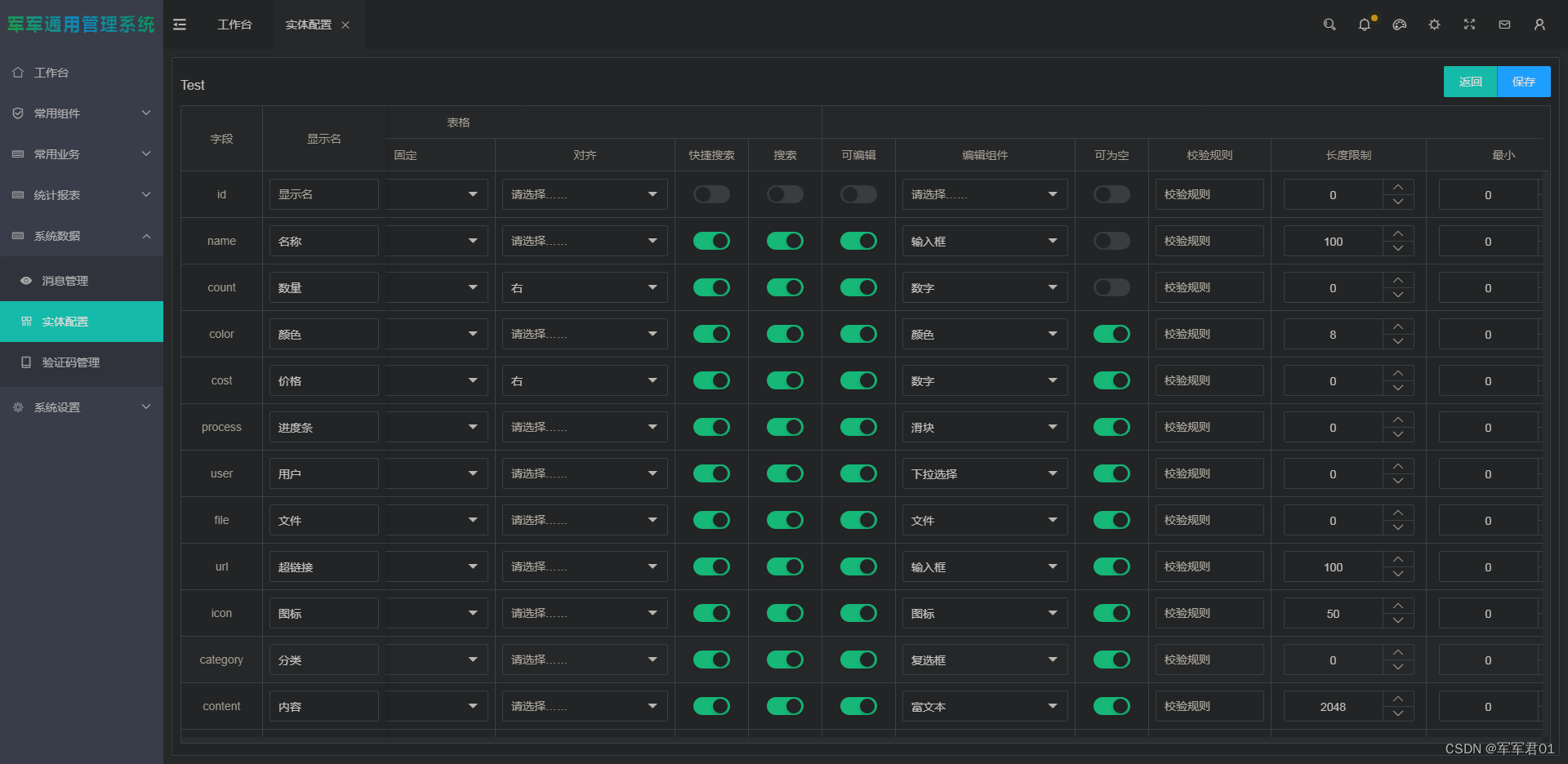Open 消息管理 in the sidebar
1568x764 pixels.
[x=82, y=281]
